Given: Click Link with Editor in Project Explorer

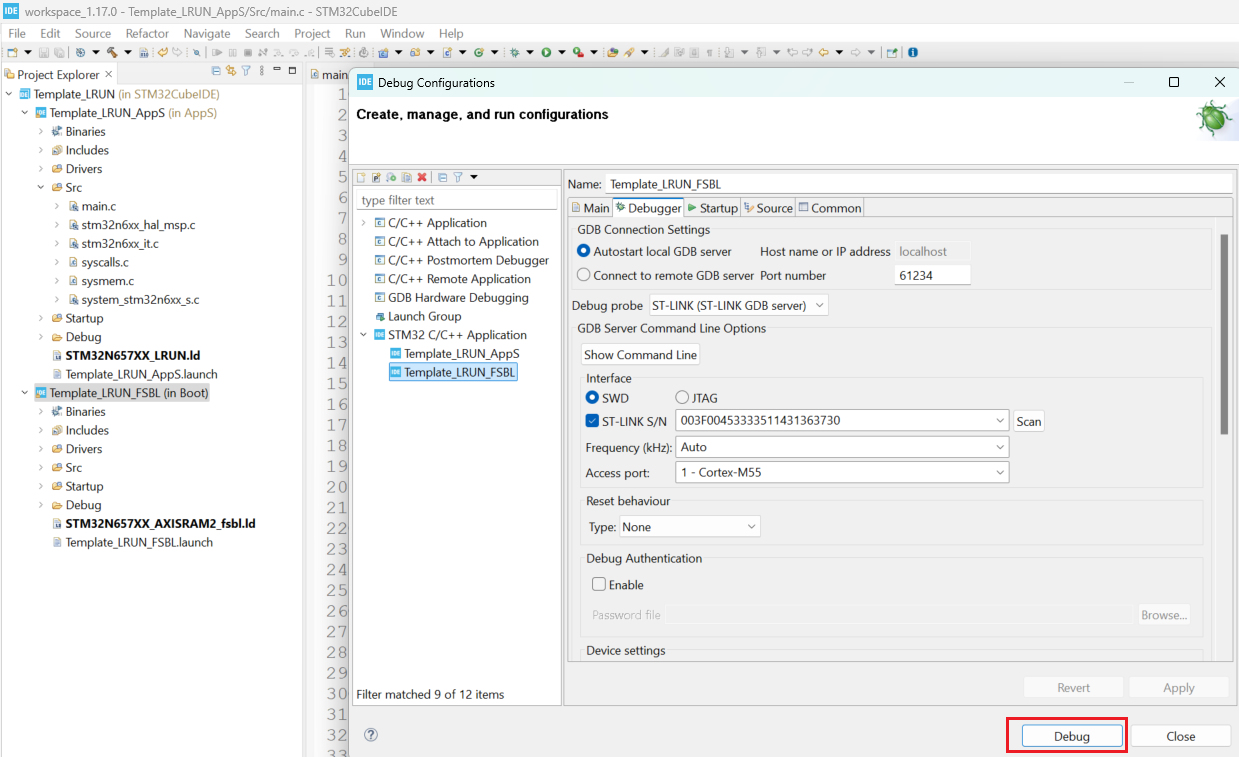Looking at the screenshot, I should [x=231, y=71].
